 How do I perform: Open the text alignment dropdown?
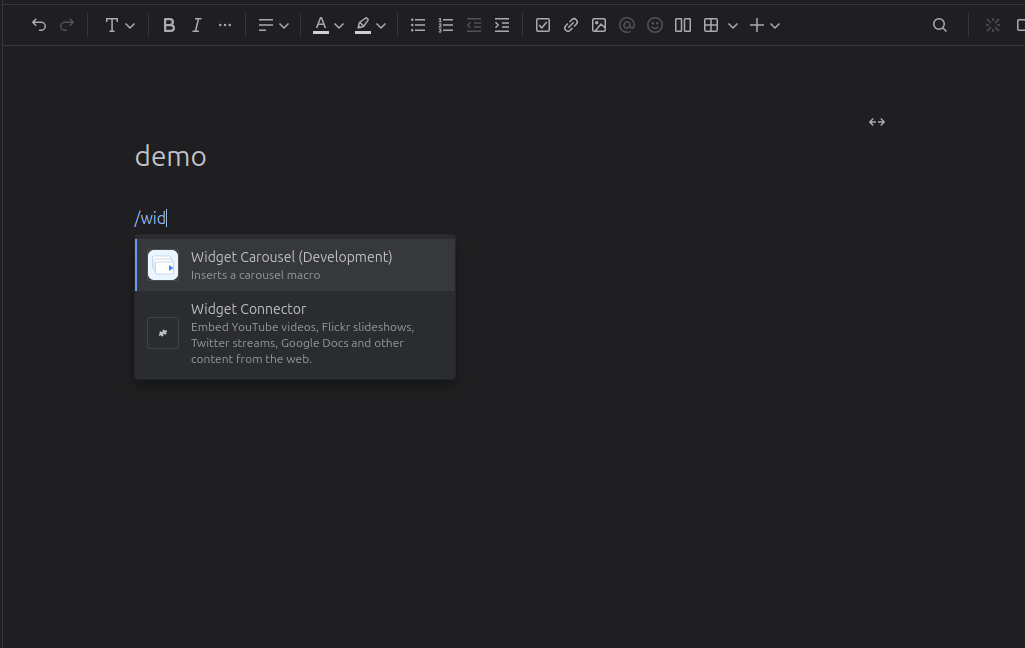coord(273,26)
